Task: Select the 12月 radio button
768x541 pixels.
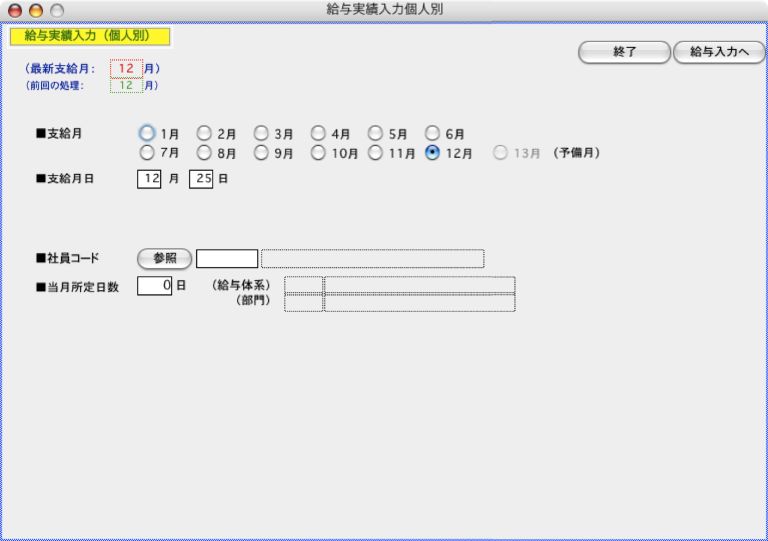Action: pyautogui.click(x=433, y=153)
